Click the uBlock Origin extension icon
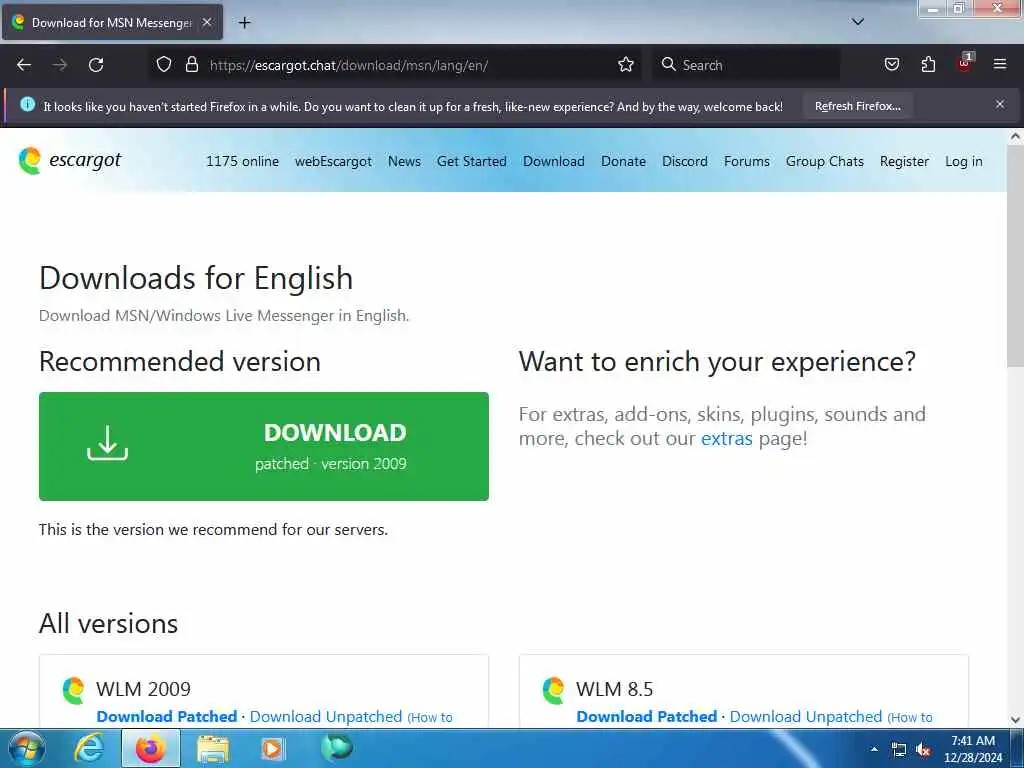Screen dimensions: 1024x768 pyautogui.click(x=965, y=63)
